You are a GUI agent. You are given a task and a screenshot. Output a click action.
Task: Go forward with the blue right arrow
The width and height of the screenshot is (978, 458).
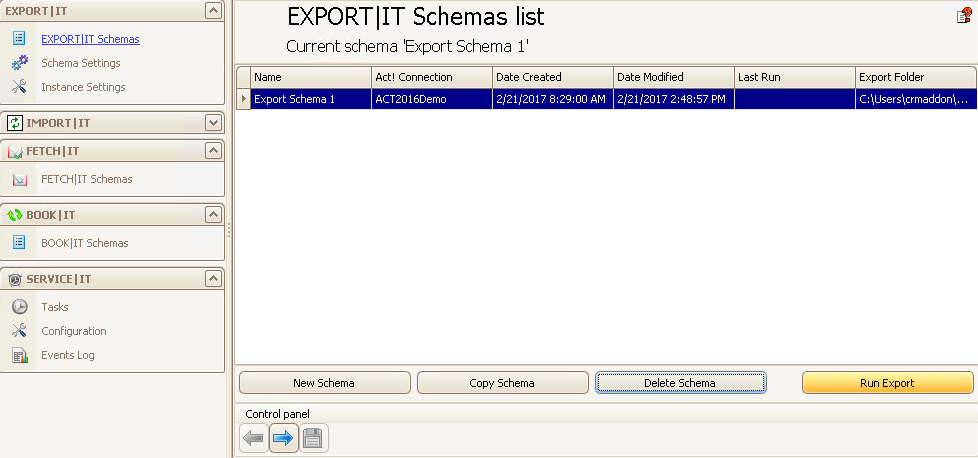(x=284, y=439)
